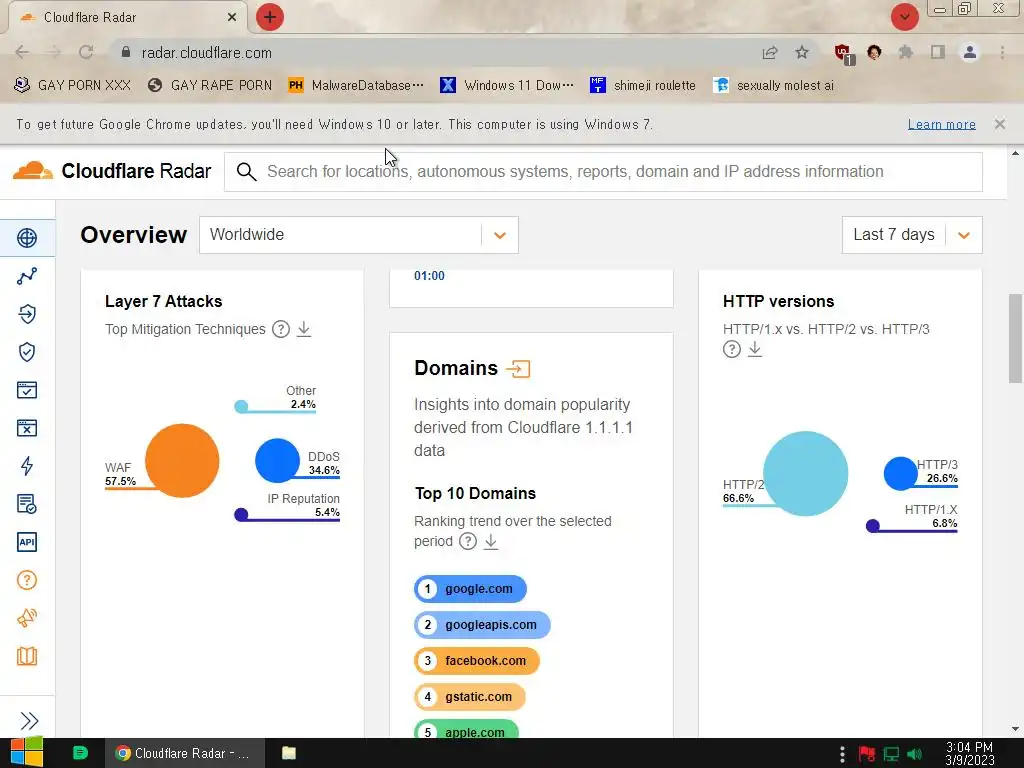Download Layer 7 Attacks chart data
The height and width of the screenshot is (768, 1024).
pos(304,329)
